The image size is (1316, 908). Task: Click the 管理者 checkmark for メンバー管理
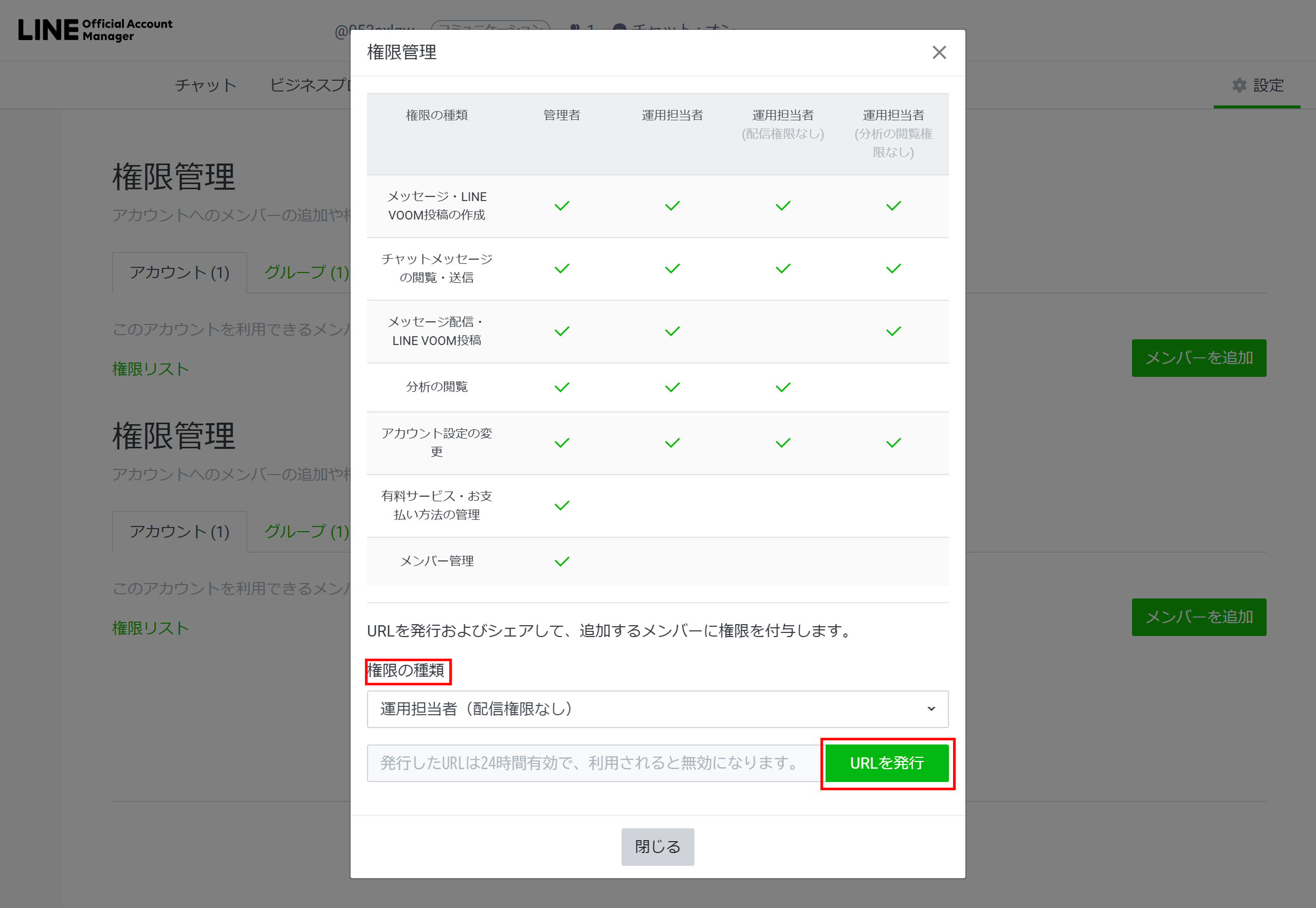[562, 561]
